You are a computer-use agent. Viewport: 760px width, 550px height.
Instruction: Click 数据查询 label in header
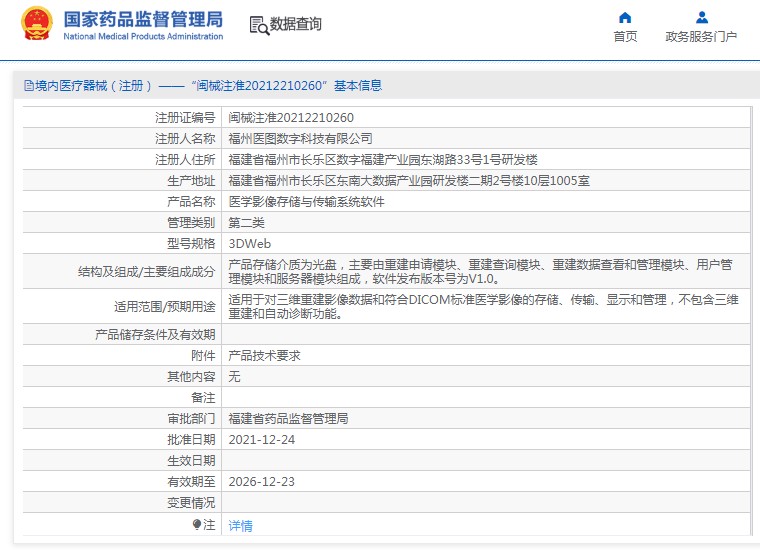pyautogui.click(x=296, y=24)
